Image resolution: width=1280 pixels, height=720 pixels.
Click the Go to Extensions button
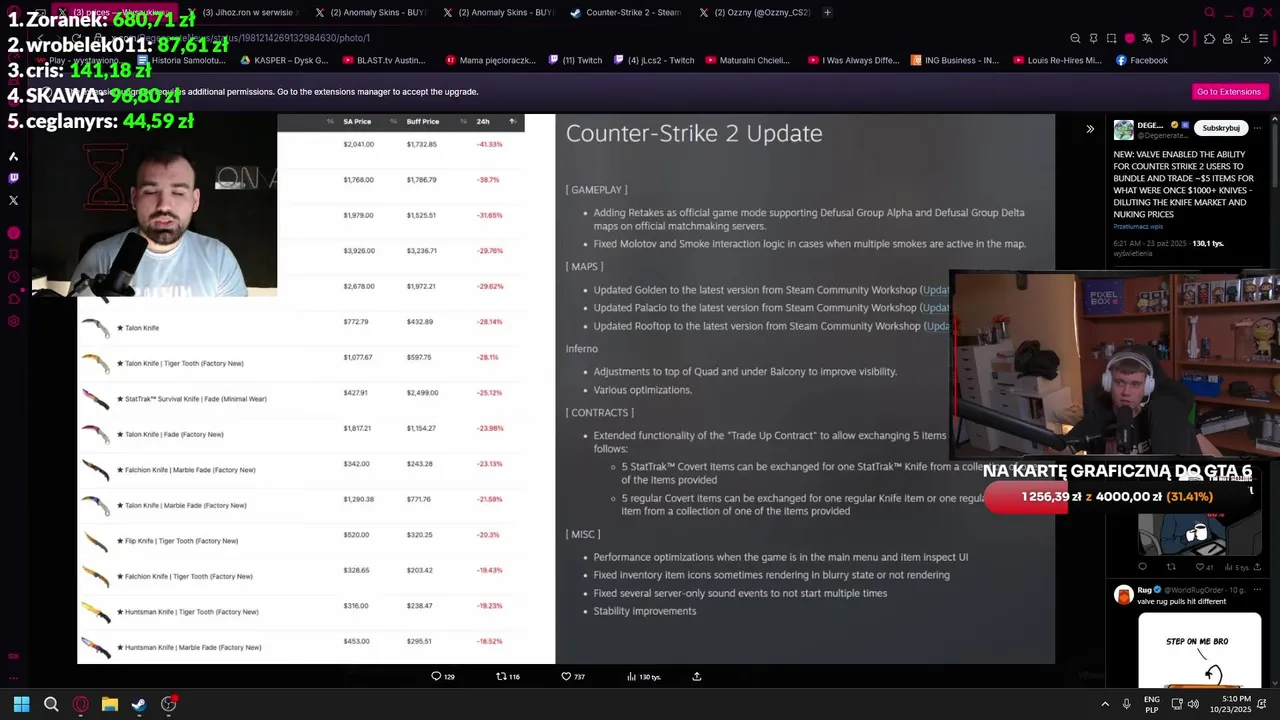[x=1229, y=92]
